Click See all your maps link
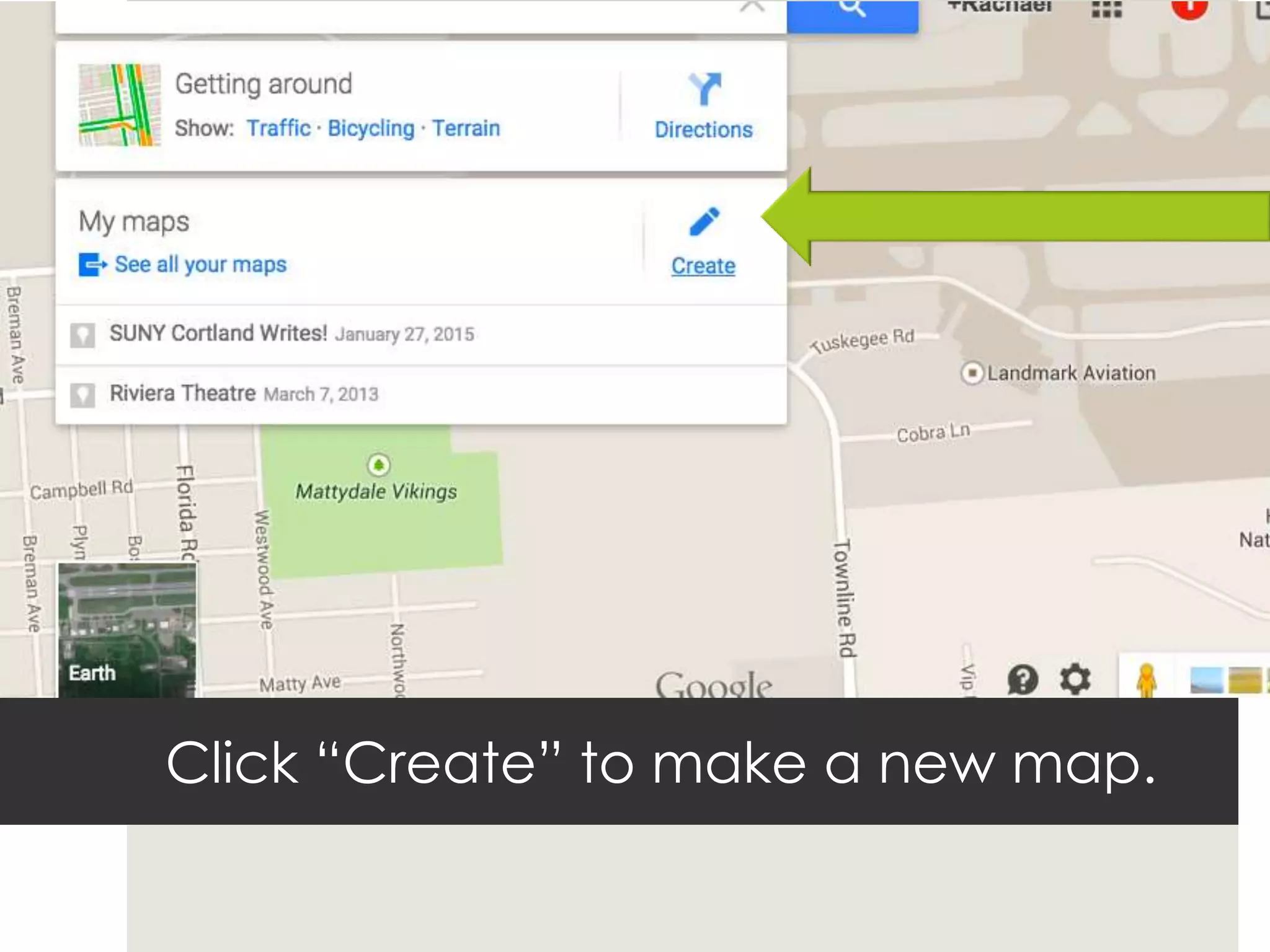The image size is (1270, 952). tap(200, 265)
